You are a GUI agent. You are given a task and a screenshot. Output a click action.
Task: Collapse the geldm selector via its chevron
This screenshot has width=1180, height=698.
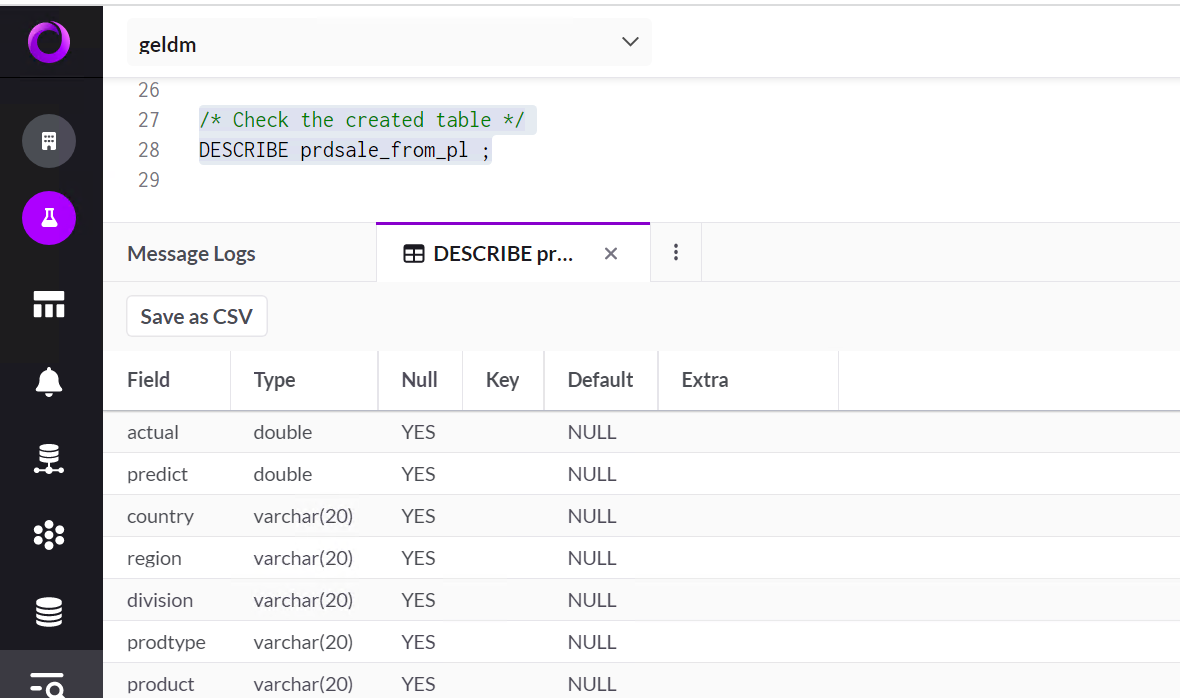tap(630, 41)
